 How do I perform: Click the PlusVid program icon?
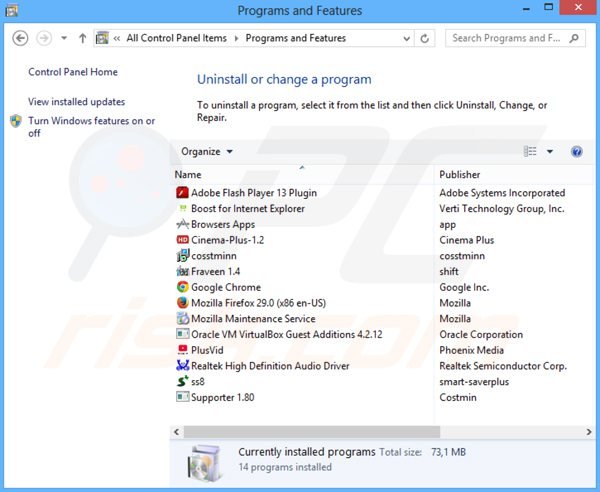tap(183, 350)
